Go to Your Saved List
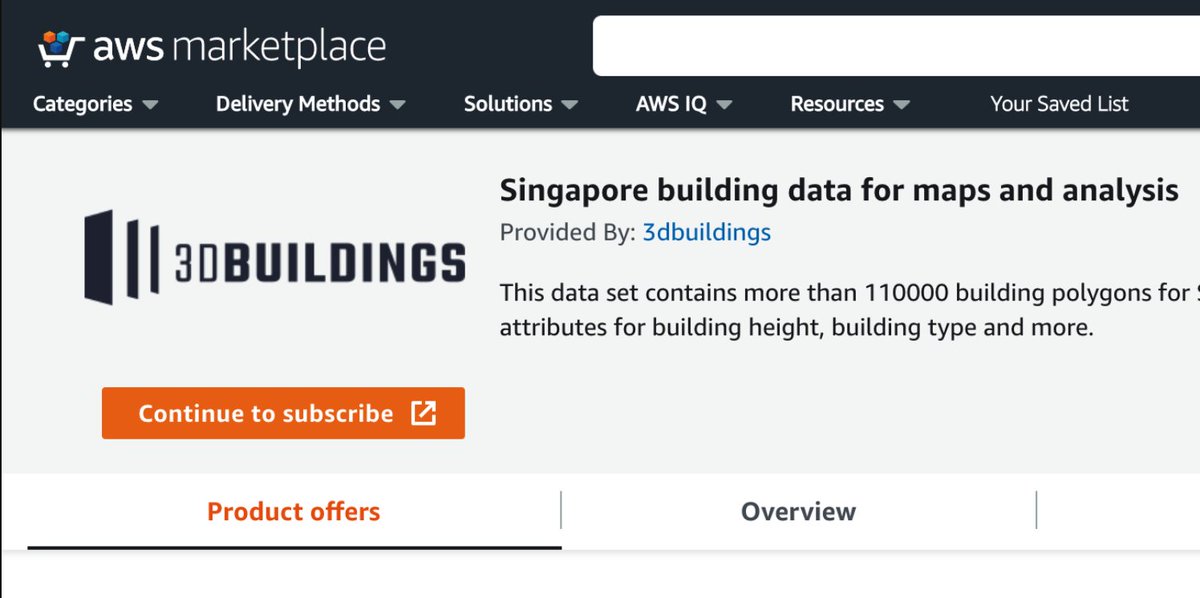1200x598 pixels. pos(1059,104)
